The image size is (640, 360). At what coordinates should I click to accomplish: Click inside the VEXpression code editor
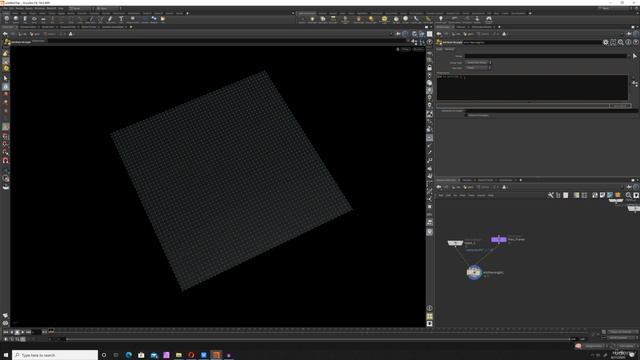click(x=532, y=87)
